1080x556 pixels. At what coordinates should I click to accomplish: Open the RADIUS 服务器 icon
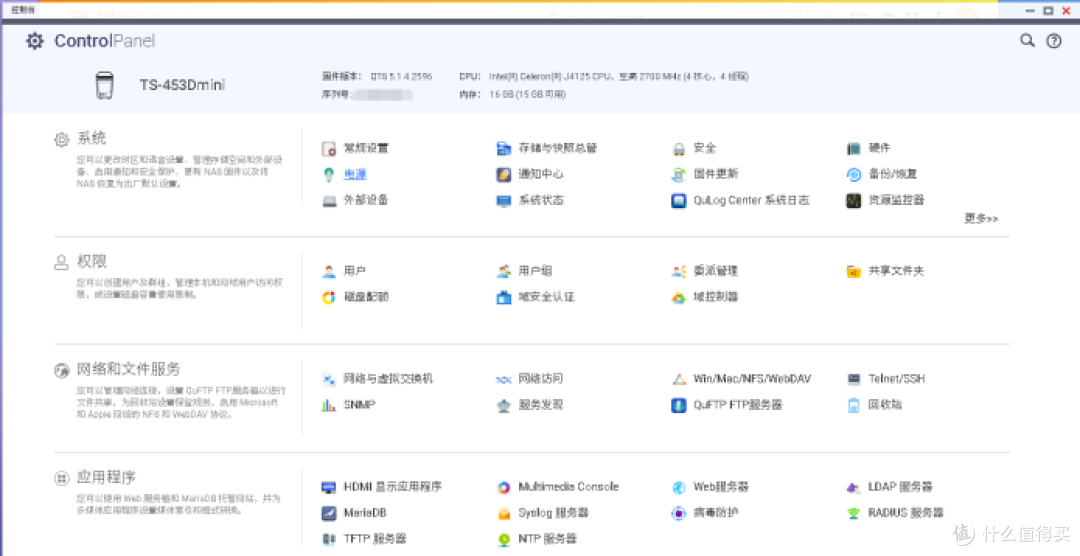point(854,513)
